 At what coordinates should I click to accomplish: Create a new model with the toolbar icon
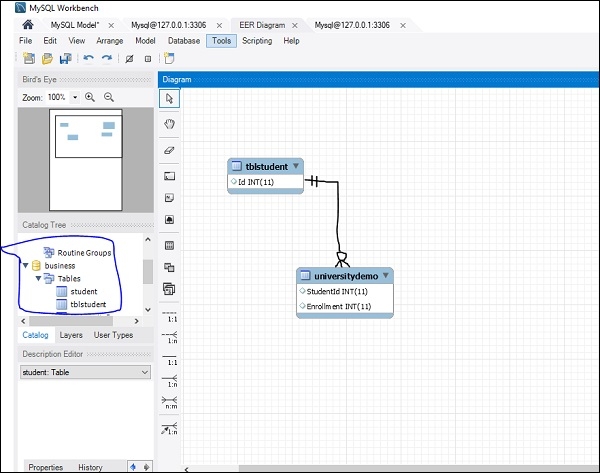(x=29, y=59)
